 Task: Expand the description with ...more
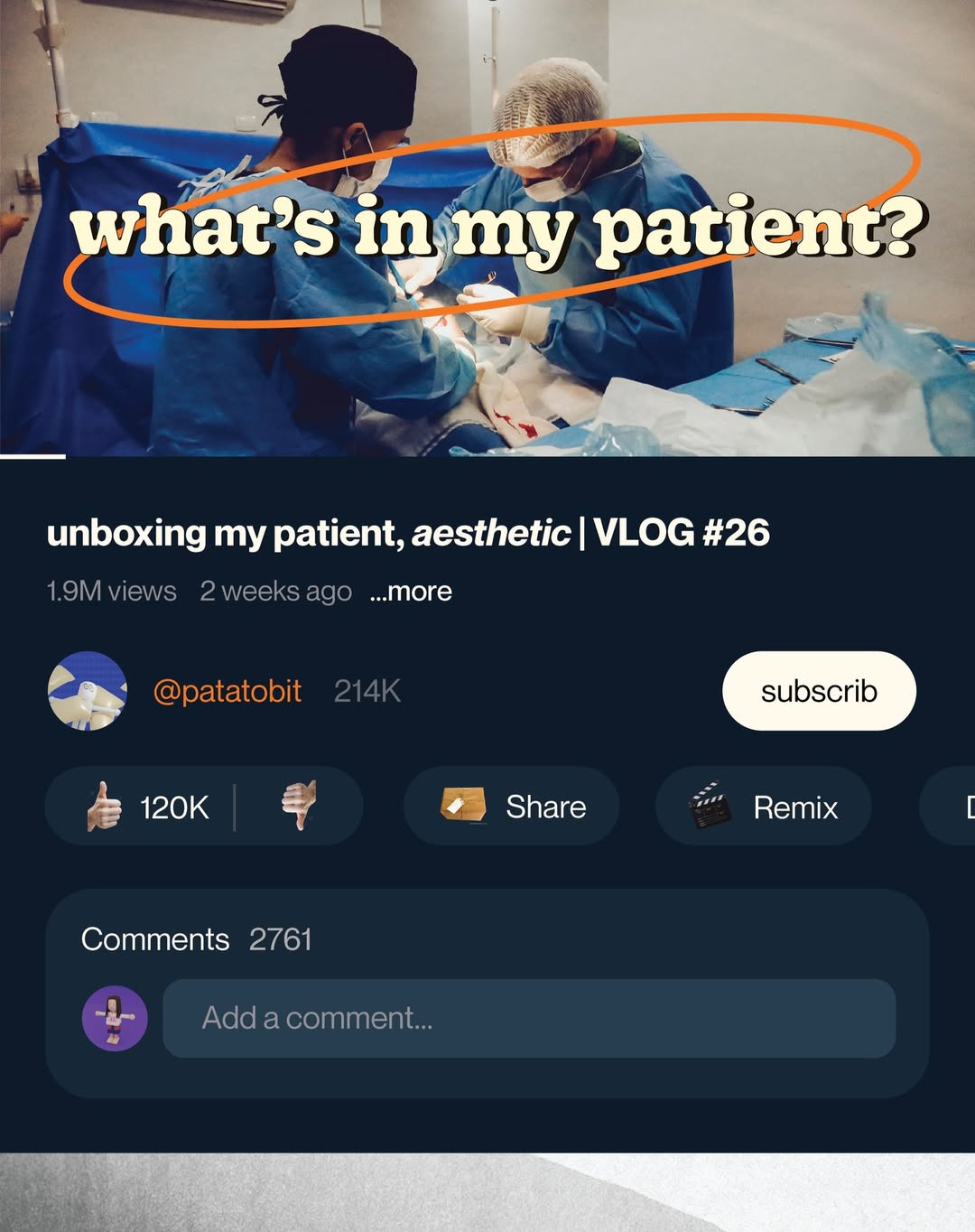pos(411,592)
